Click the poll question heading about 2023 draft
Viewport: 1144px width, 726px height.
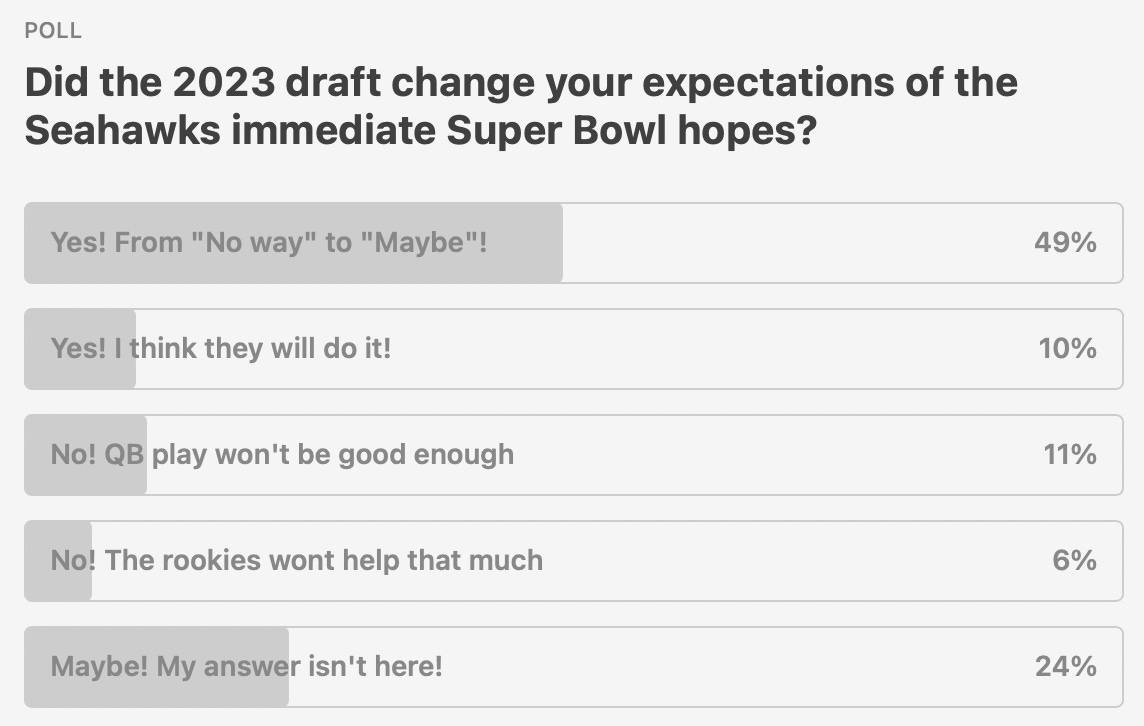point(521,82)
